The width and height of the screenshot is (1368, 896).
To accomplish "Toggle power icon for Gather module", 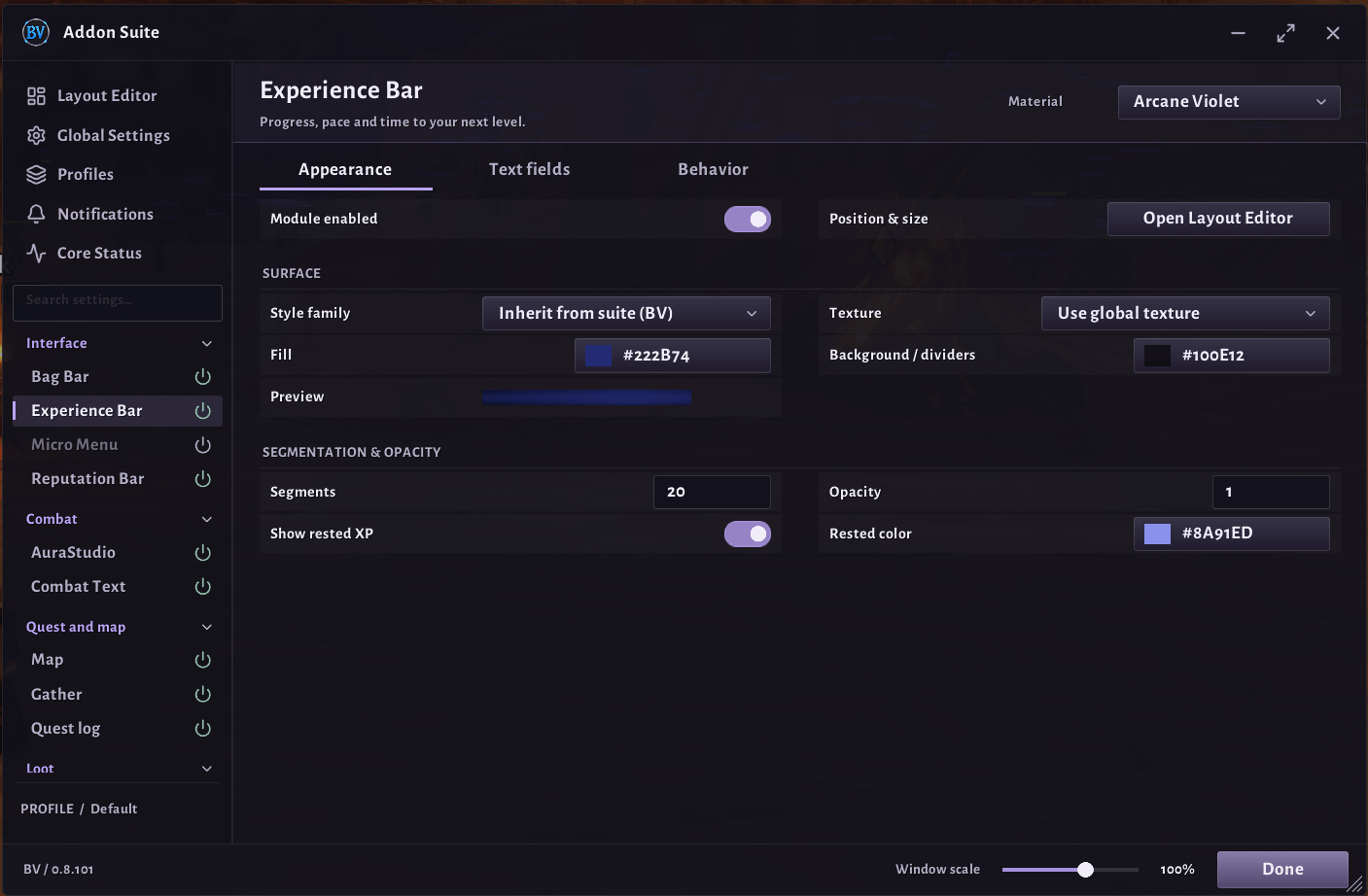I will [x=202, y=694].
